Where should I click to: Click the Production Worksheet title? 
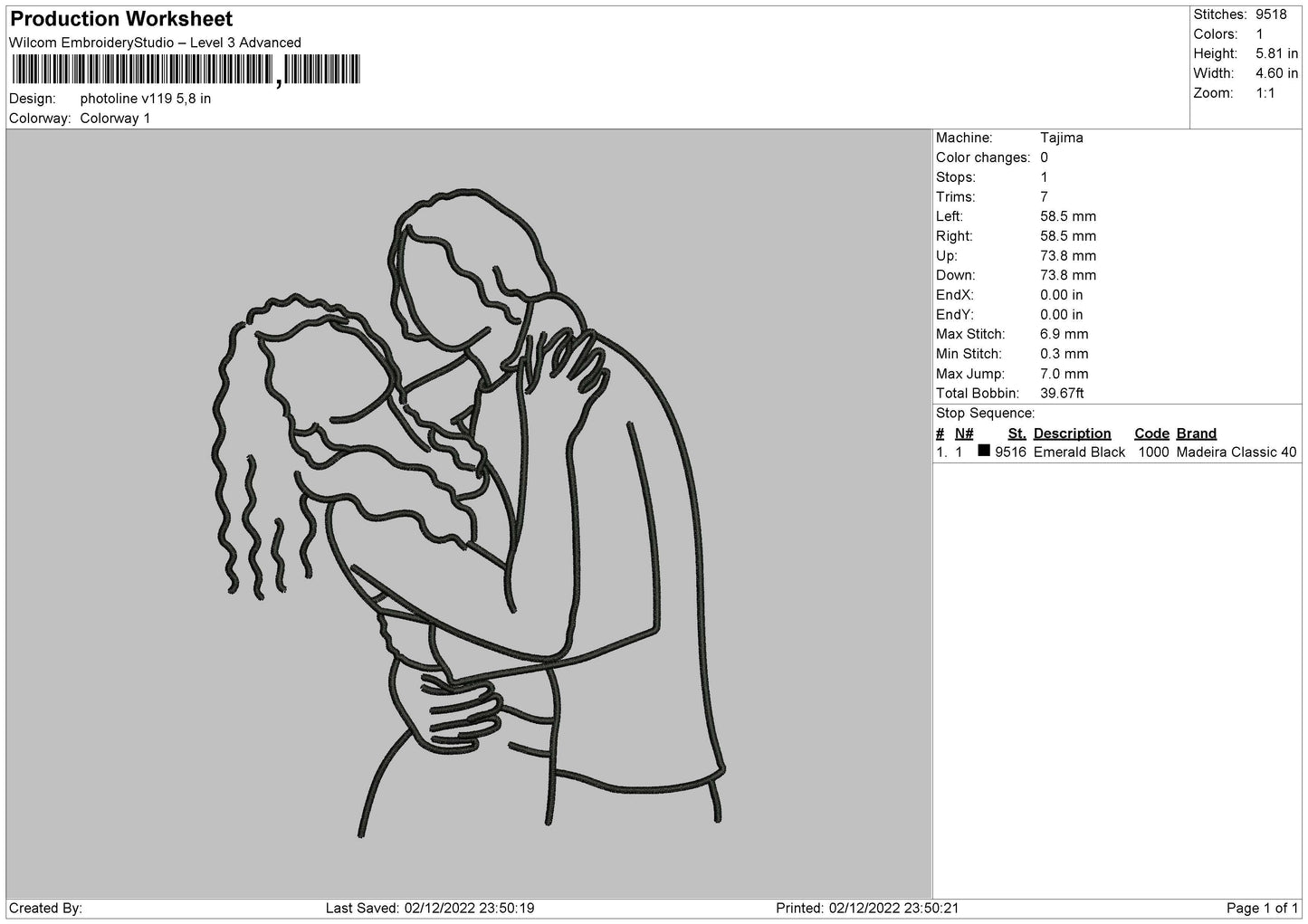[x=121, y=19]
